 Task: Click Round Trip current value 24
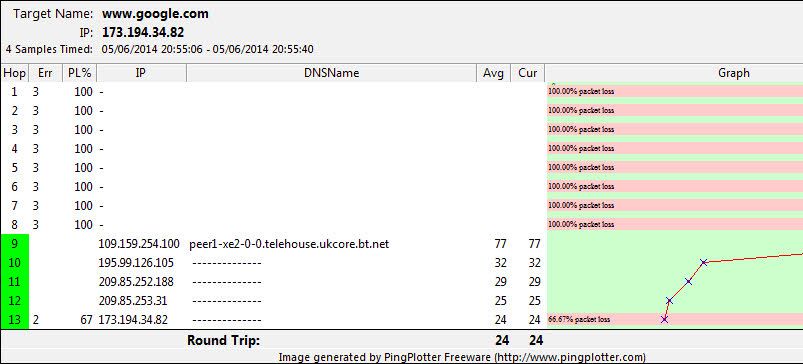coord(536,340)
